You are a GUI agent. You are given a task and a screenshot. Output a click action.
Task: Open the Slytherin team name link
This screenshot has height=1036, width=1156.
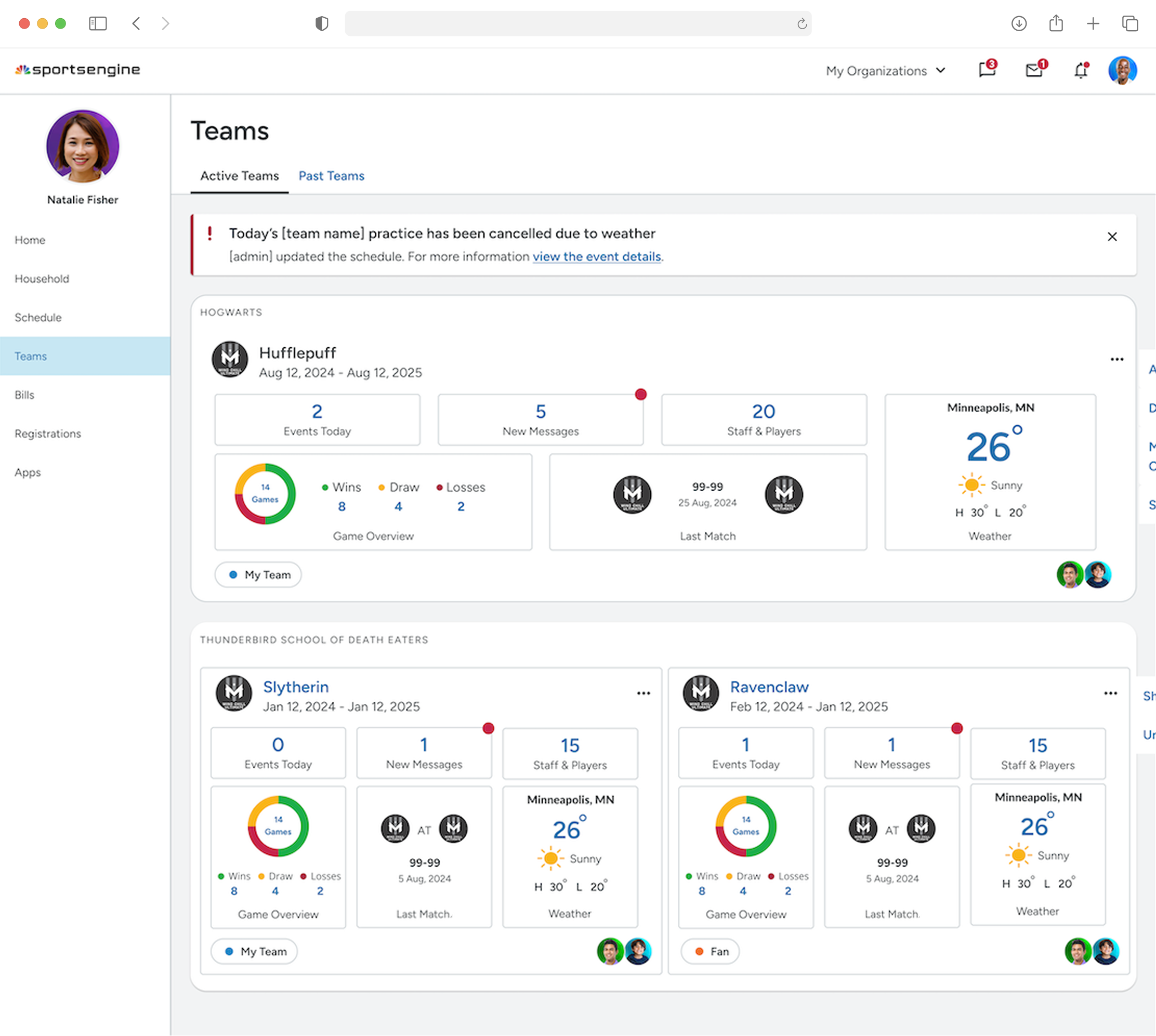[x=295, y=687]
